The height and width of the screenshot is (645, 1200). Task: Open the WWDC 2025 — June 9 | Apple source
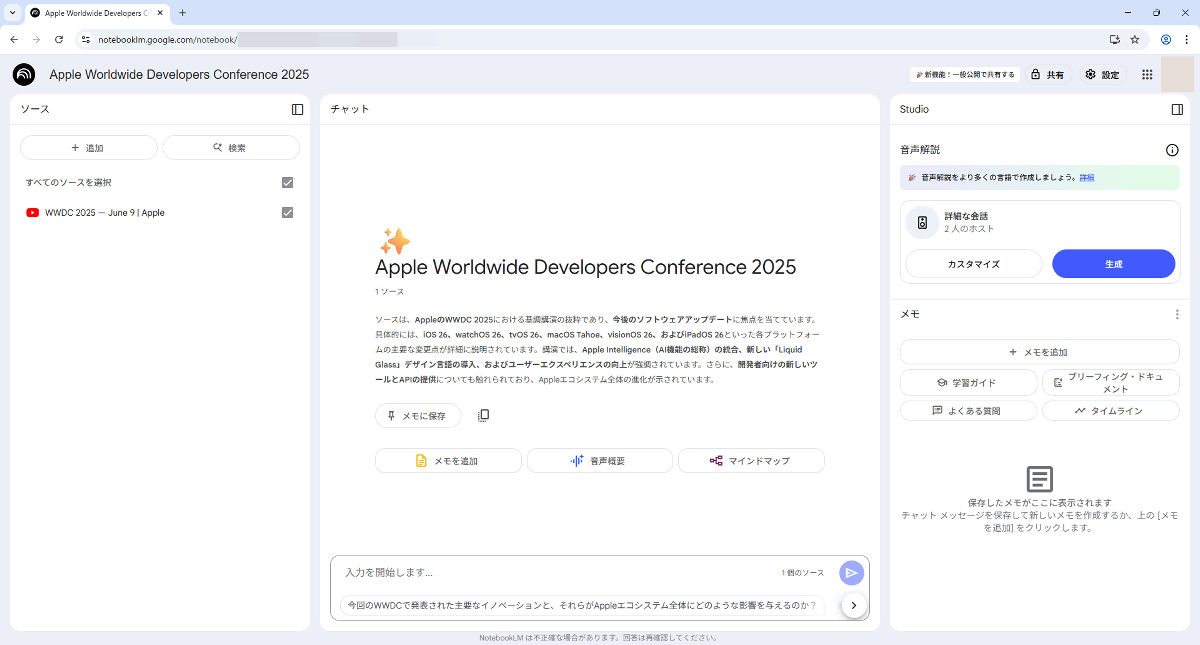(105, 213)
